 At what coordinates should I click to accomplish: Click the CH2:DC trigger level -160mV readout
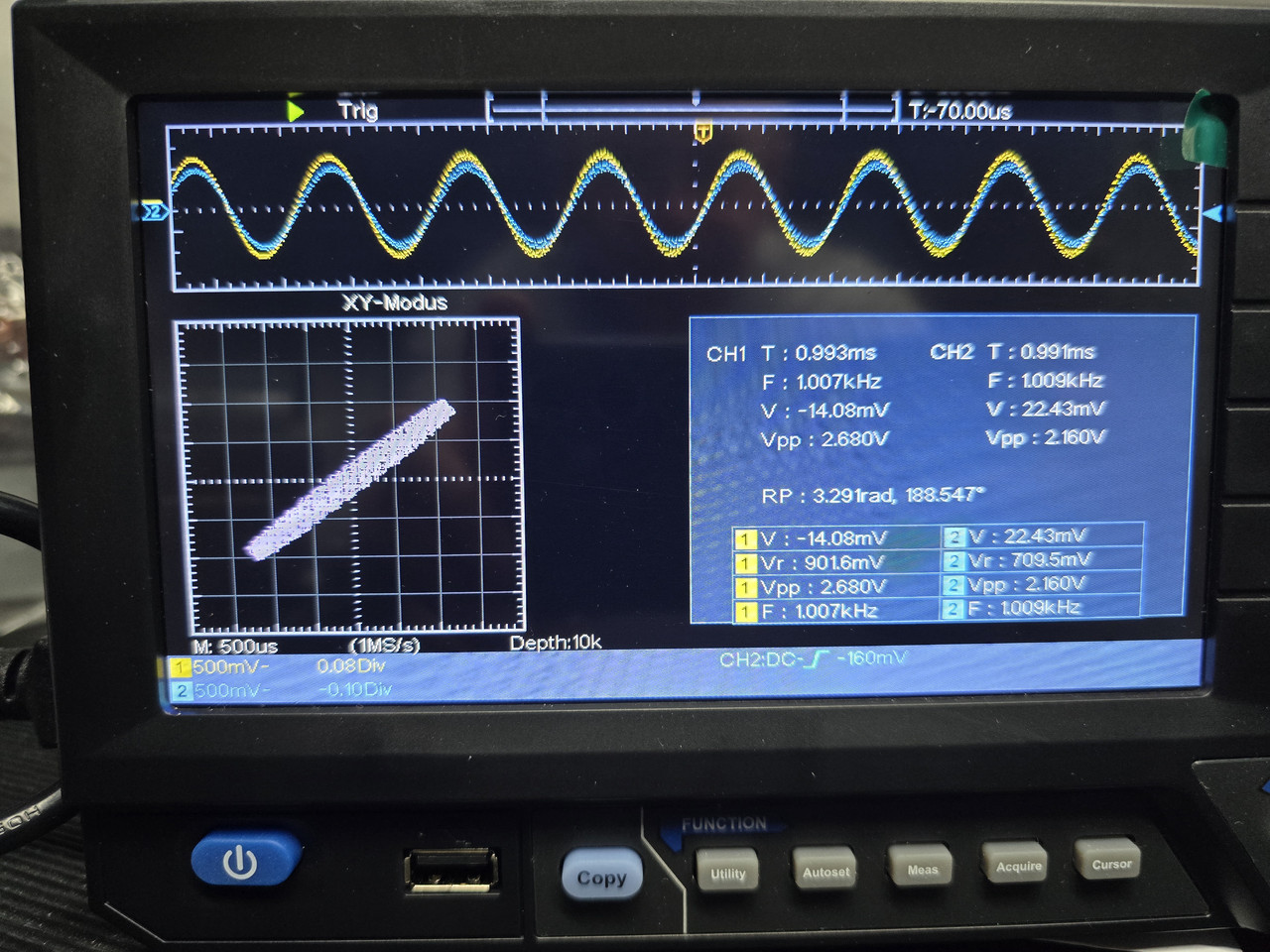813,658
